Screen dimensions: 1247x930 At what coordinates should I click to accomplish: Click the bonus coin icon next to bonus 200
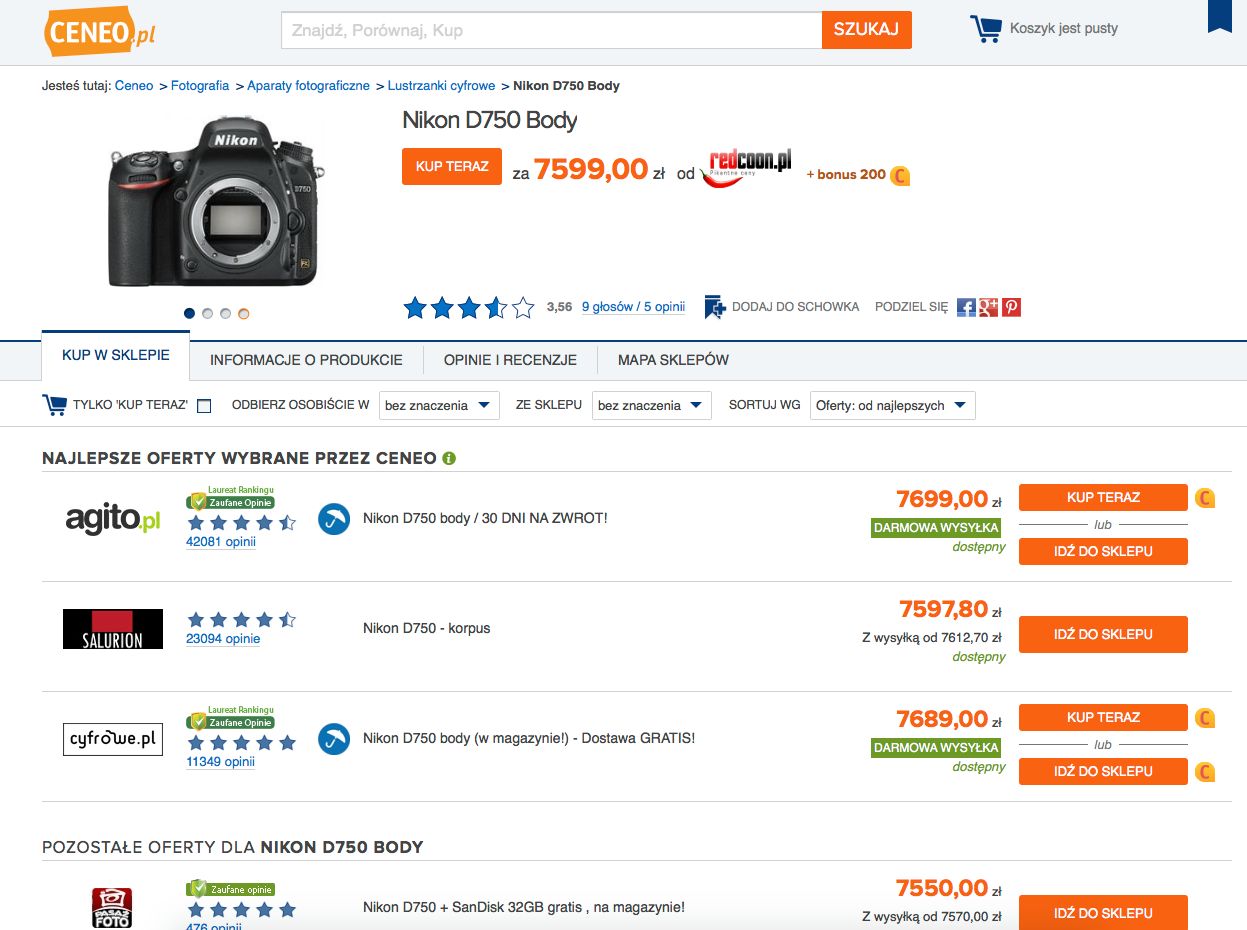(x=900, y=176)
